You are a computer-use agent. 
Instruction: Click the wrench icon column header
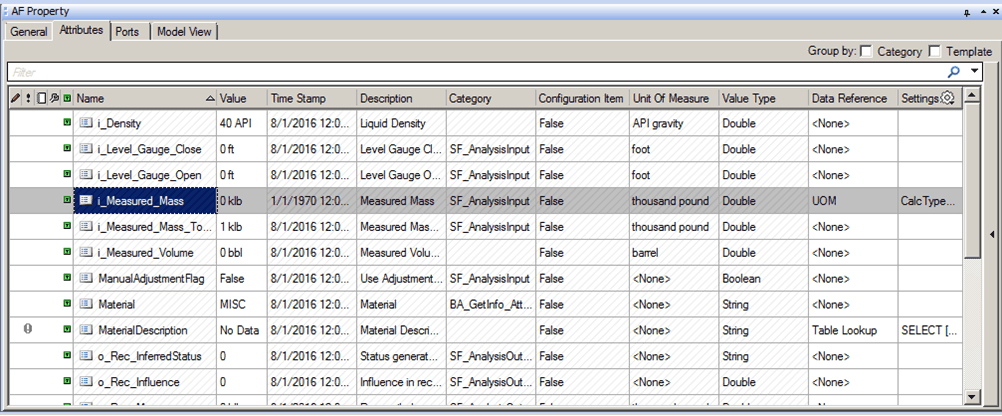tap(55, 98)
